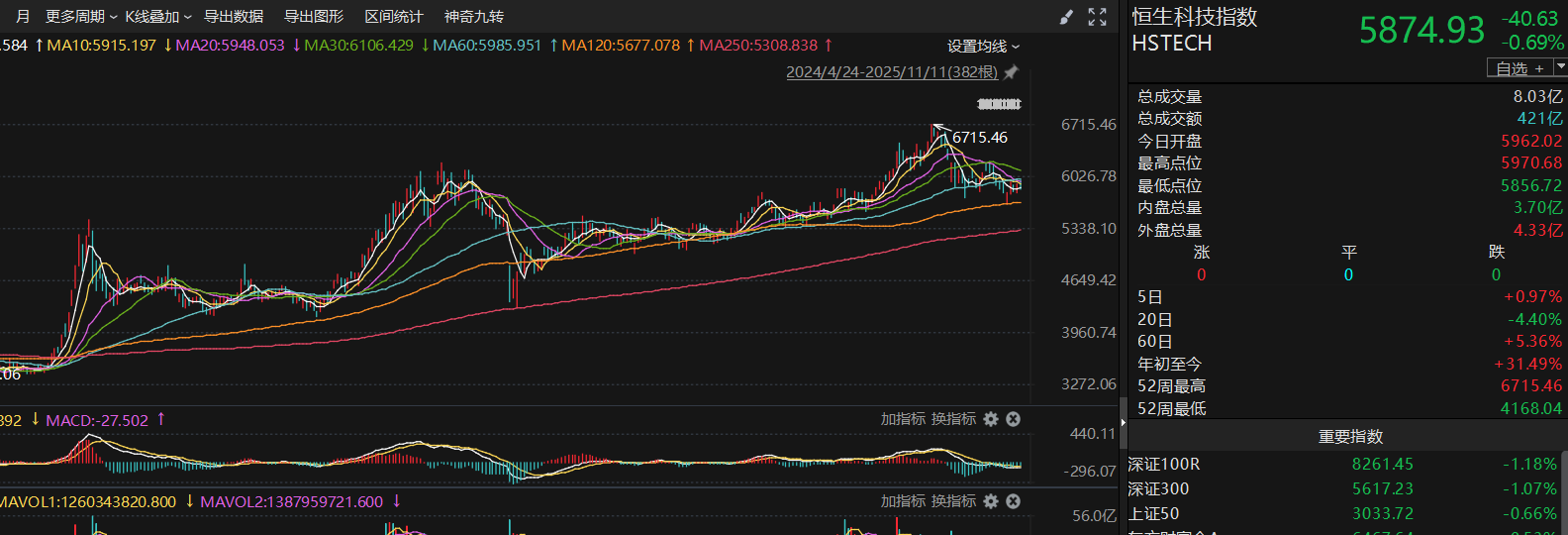1568x535 pixels.
Task: Click the MAVOL2 value label
Action: (291, 502)
